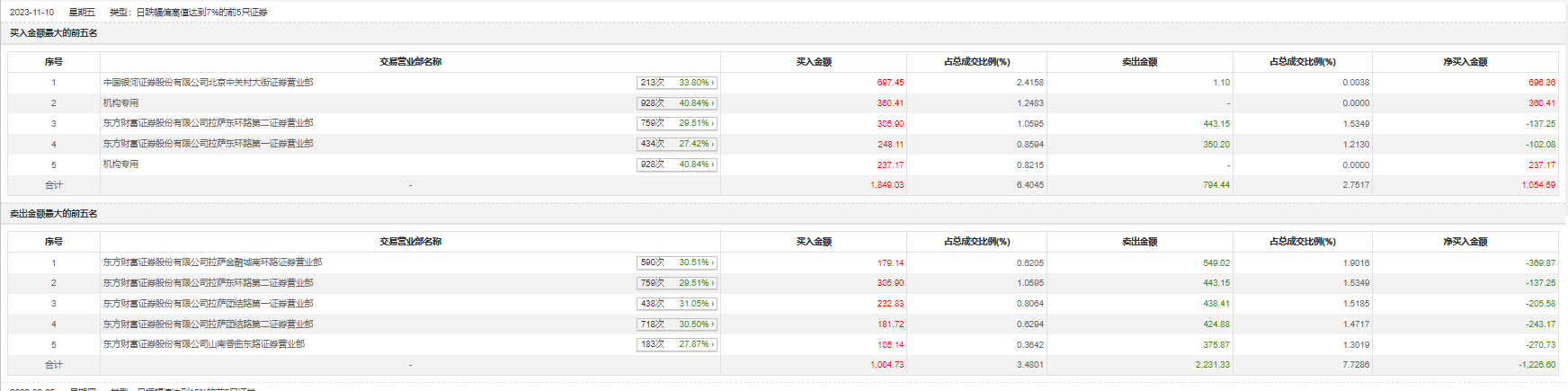
Task: Expand the 183次 27.87% stats box
Action: tap(677, 344)
